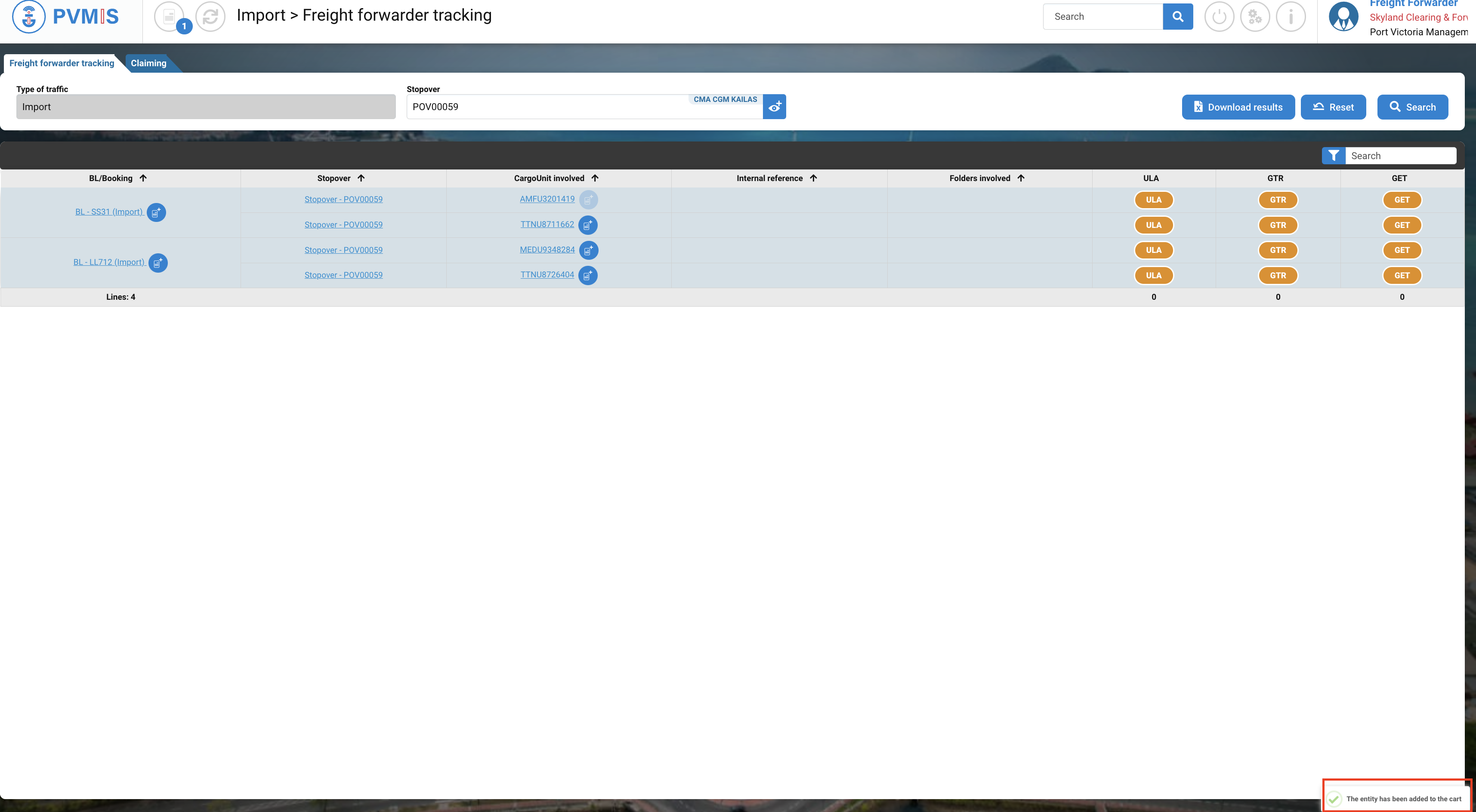
Task: Add container TTNU8711662 to cart
Action: 587,225
